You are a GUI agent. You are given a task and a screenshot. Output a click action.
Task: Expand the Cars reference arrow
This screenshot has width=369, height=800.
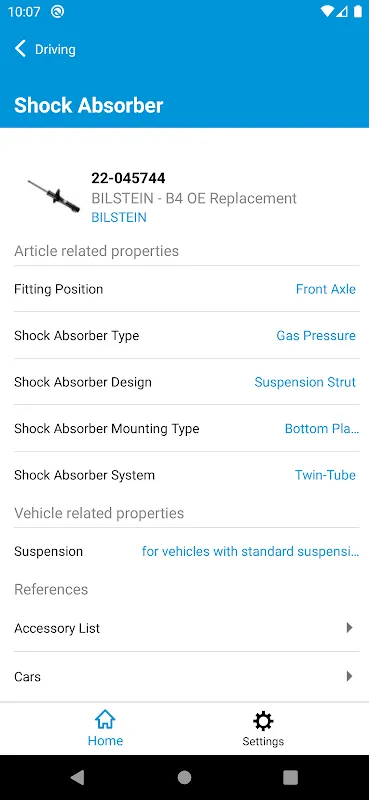click(350, 676)
